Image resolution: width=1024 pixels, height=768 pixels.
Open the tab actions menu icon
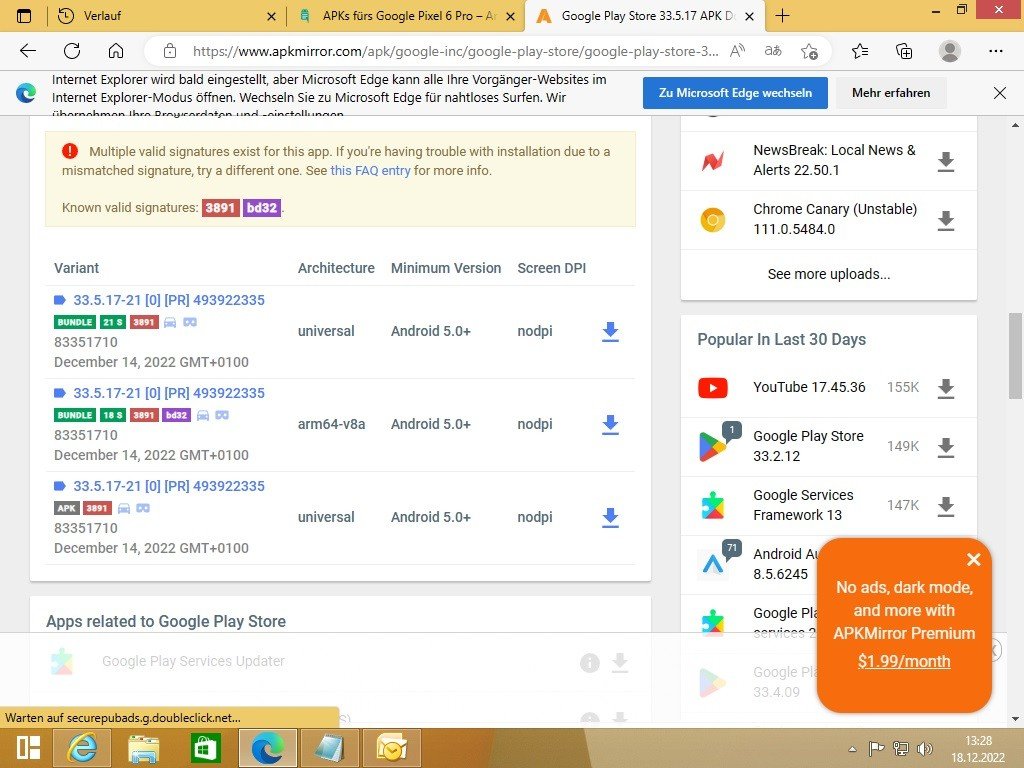click(x=24, y=16)
